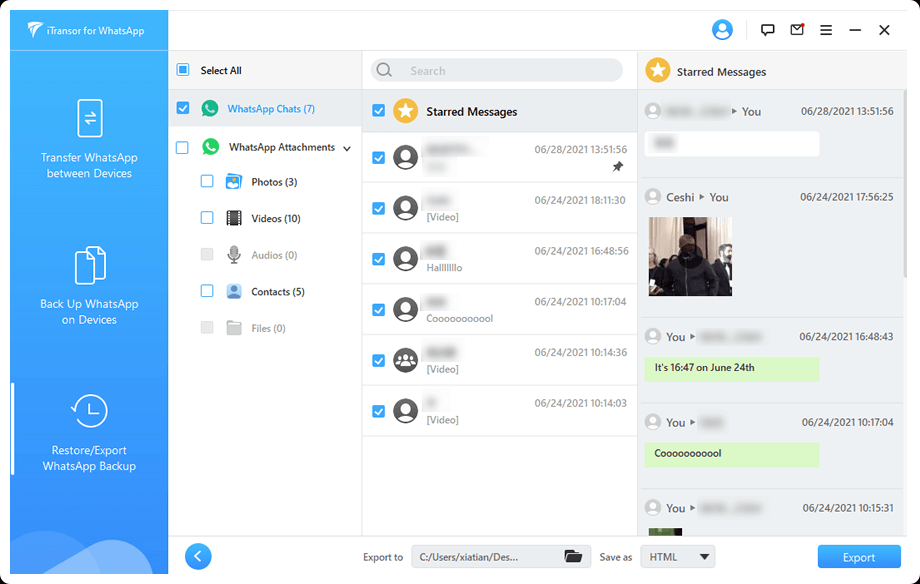
Task: Select avatar of chat dated 10:14:03
Action: [x=405, y=411]
